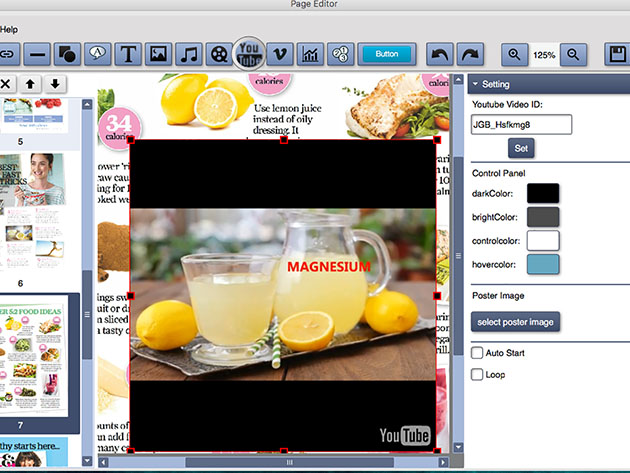Enable the Auto Start checkbox
This screenshot has height=473, width=630.
pyautogui.click(x=477, y=353)
